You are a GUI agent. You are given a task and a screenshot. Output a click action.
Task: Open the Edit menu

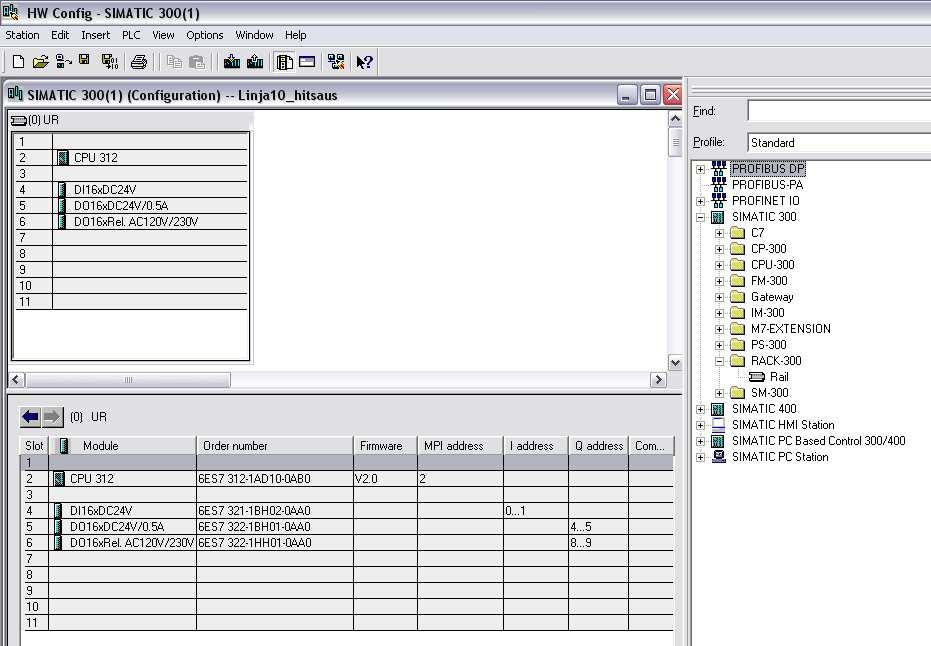click(x=60, y=35)
